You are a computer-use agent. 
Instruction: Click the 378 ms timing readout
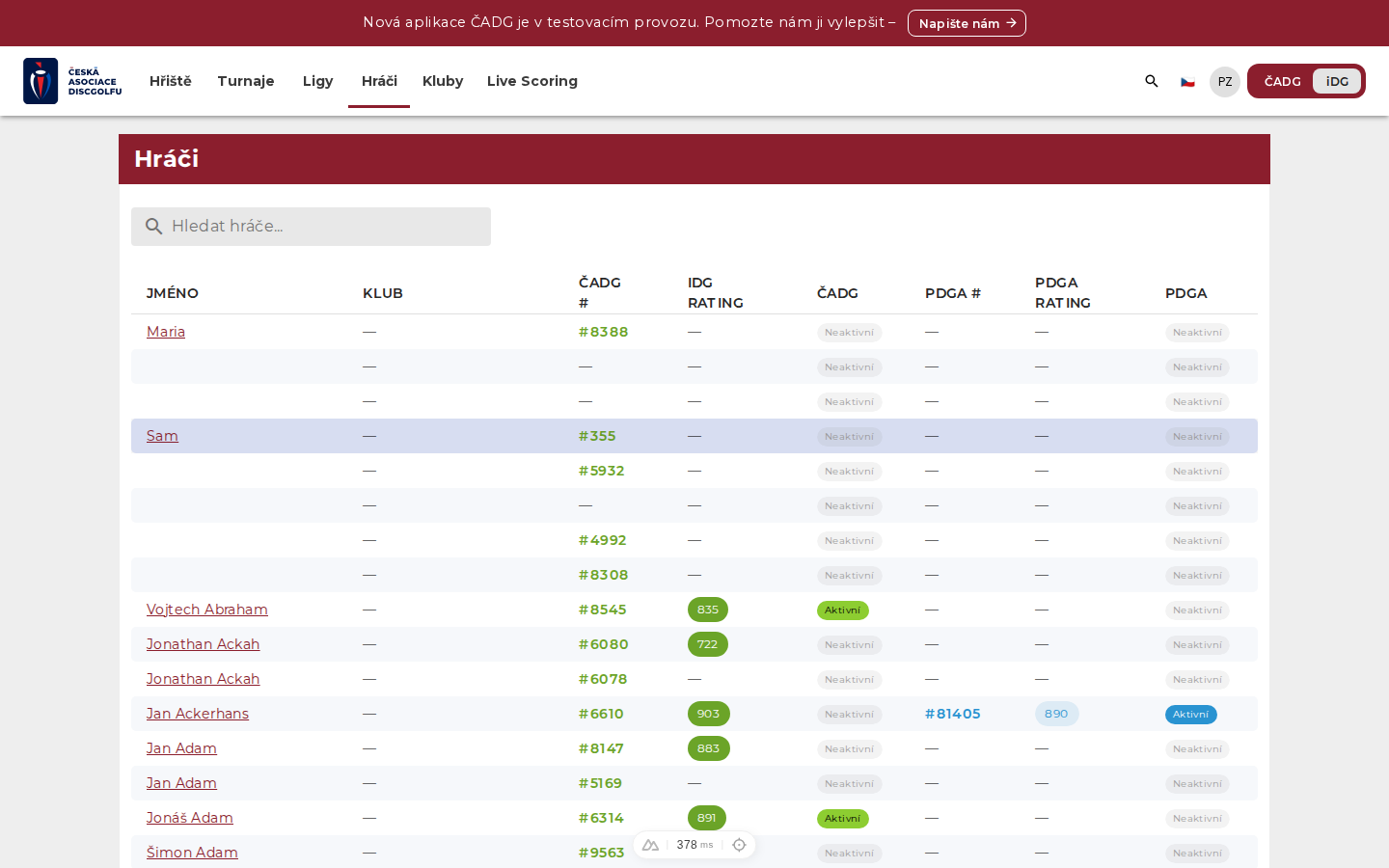[694, 845]
